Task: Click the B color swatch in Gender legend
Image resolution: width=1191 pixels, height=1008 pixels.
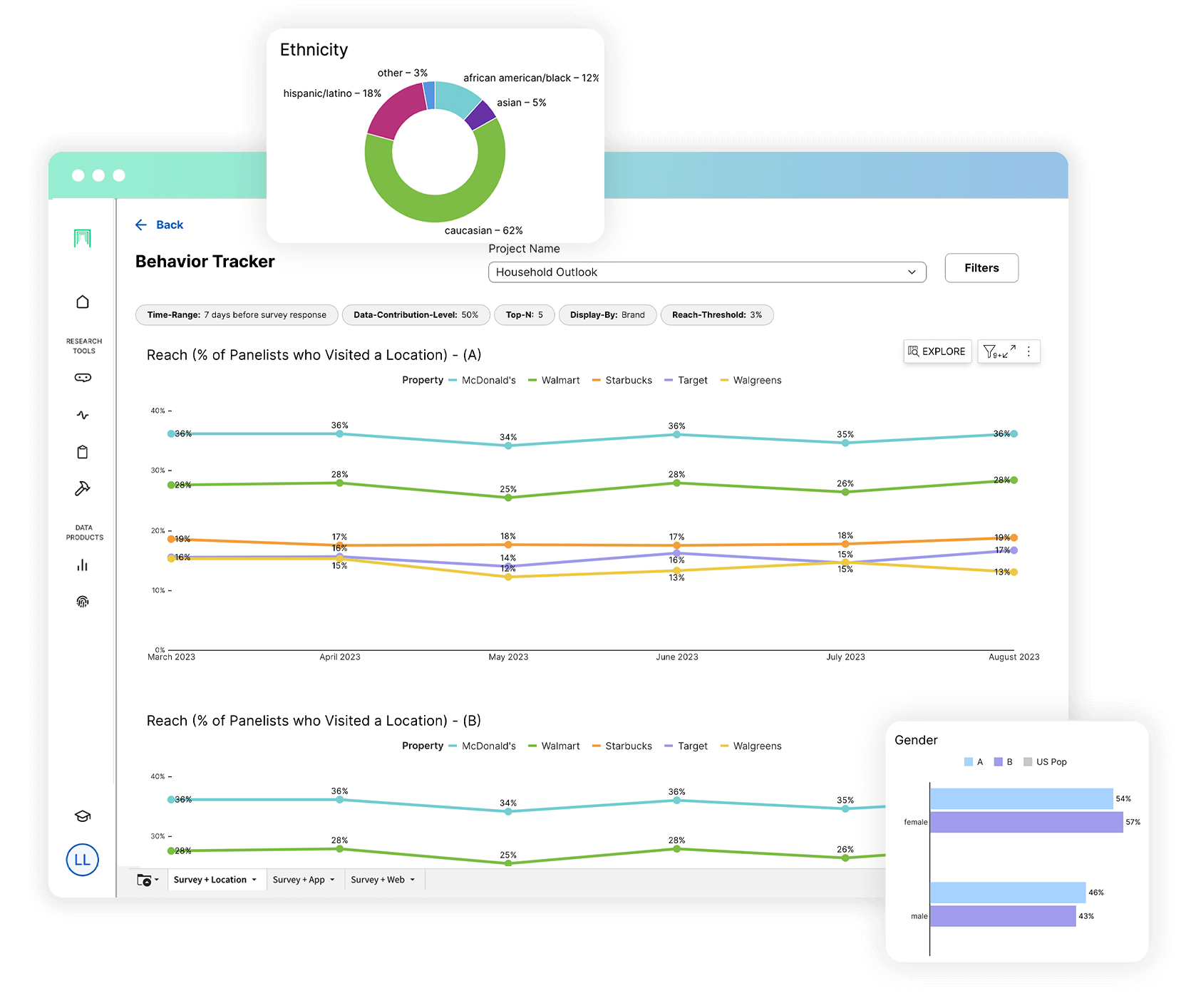Action: pyautogui.click(x=999, y=762)
